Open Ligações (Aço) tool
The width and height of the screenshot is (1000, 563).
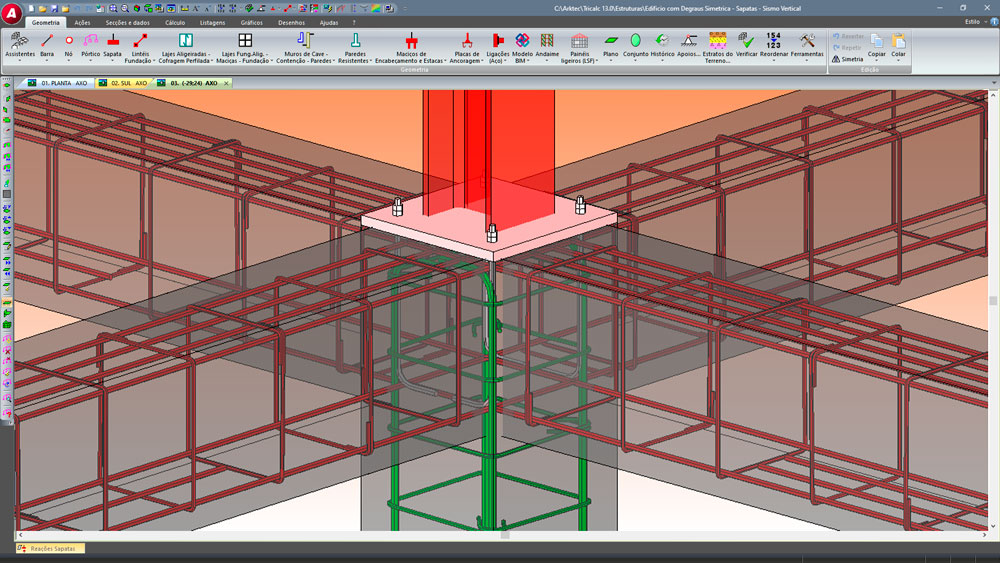point(497,48)
